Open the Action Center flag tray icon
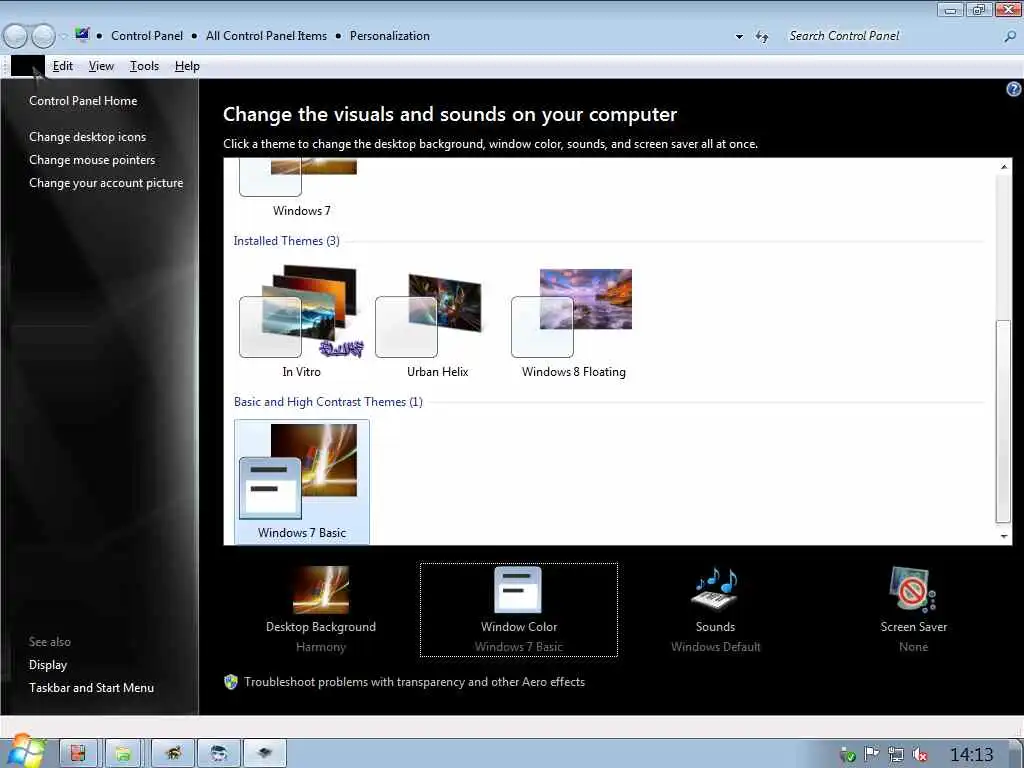The height and width of the screenshot is (768, 1024). (871, 755)
